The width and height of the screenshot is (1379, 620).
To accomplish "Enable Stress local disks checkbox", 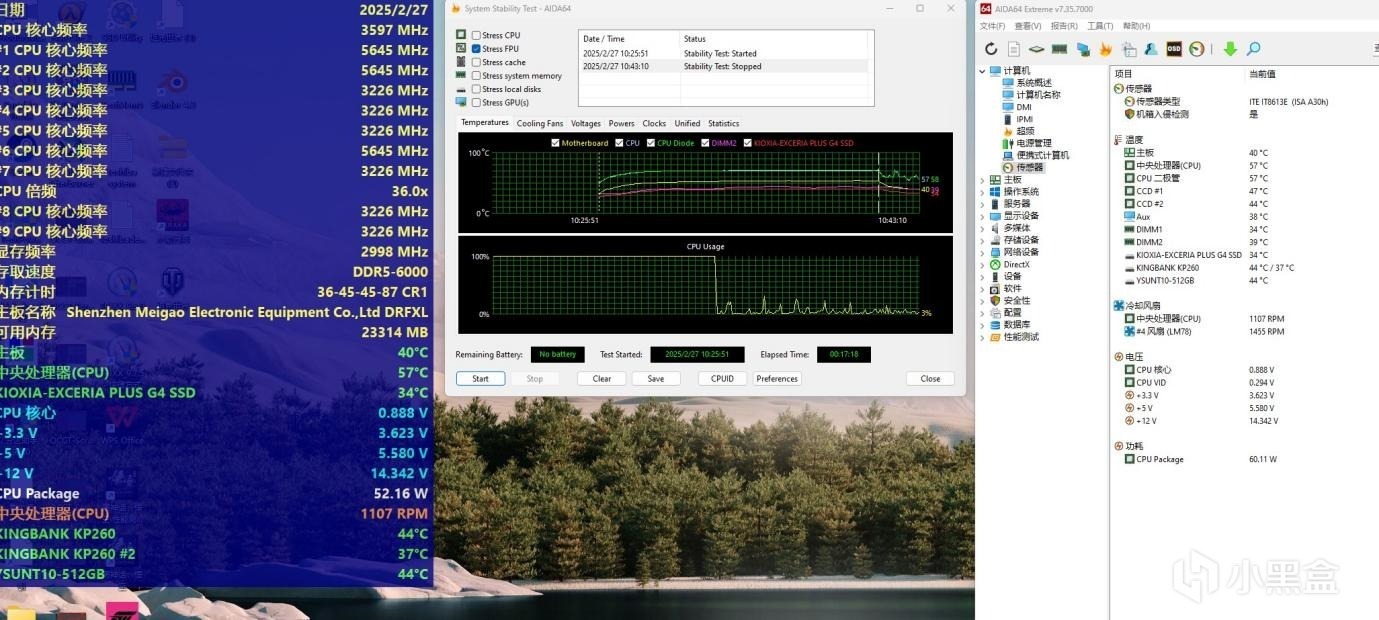I will click(476, 89).
